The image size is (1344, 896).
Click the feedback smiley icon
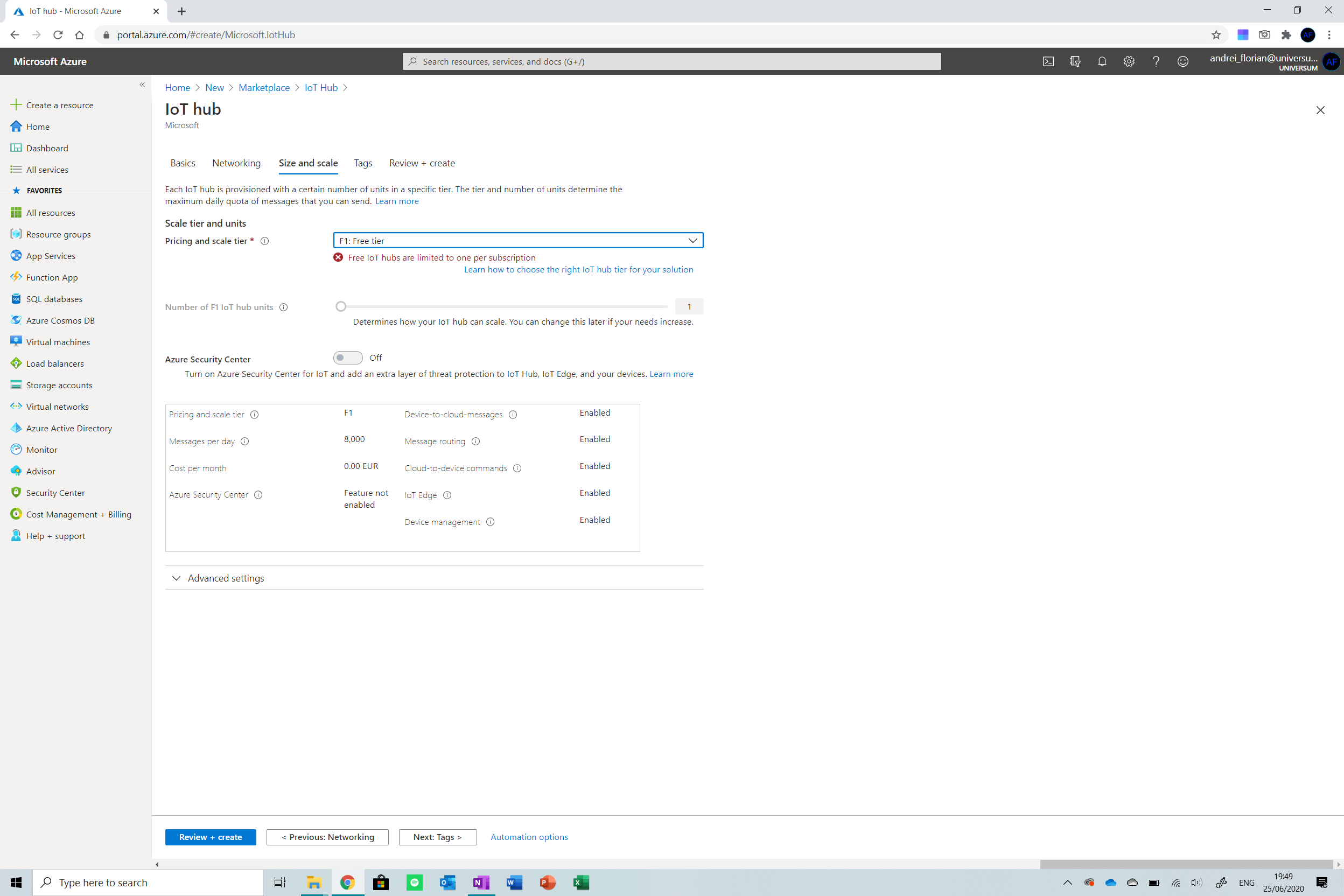(x=1182, y=62)
